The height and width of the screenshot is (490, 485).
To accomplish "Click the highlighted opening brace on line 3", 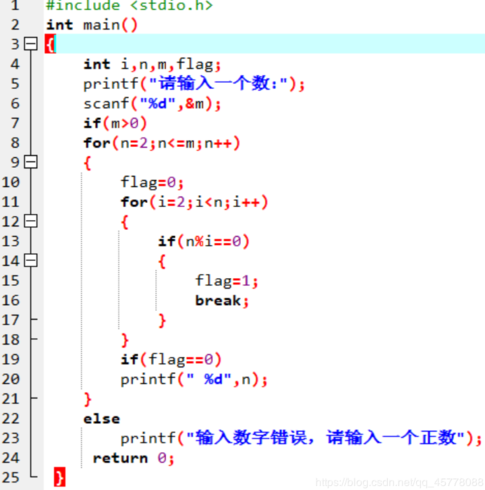I will coord(50,44).
